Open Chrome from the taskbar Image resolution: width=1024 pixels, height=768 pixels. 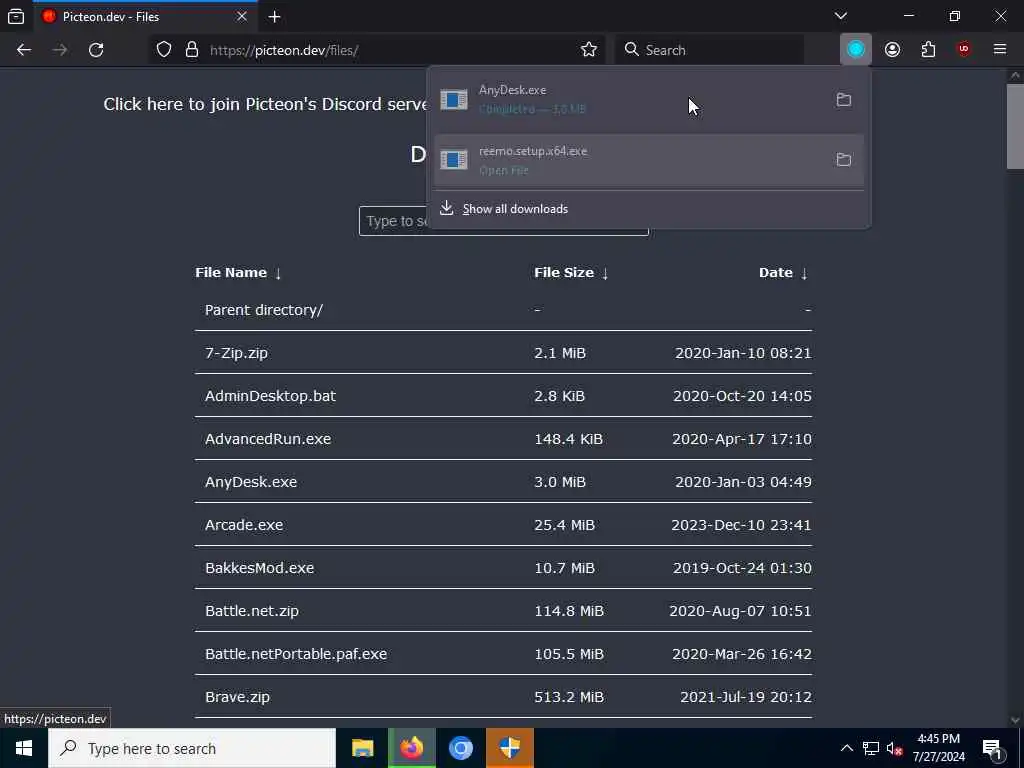pos(460,748)
